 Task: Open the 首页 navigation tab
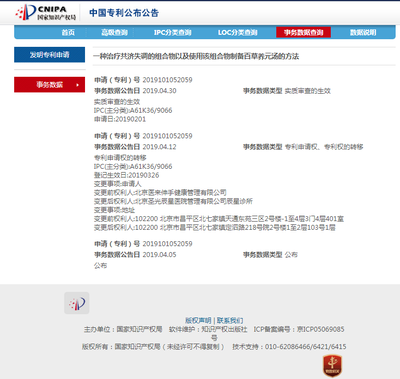coord(68,32)
